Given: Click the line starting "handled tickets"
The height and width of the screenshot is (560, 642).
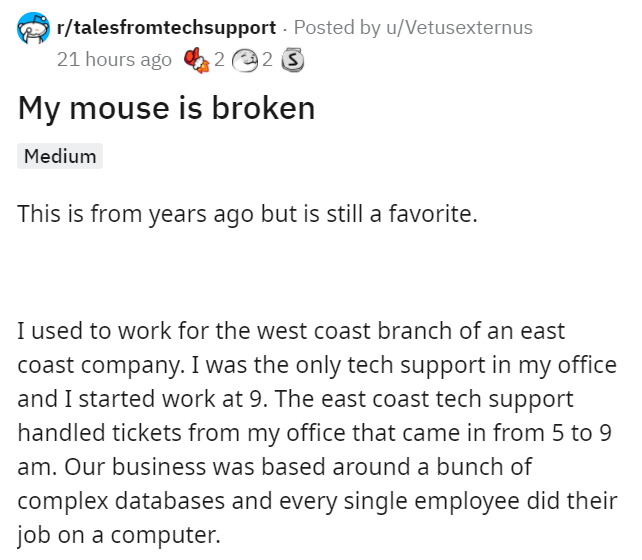Looking at the screenshot, I should [x=300, y=433].
